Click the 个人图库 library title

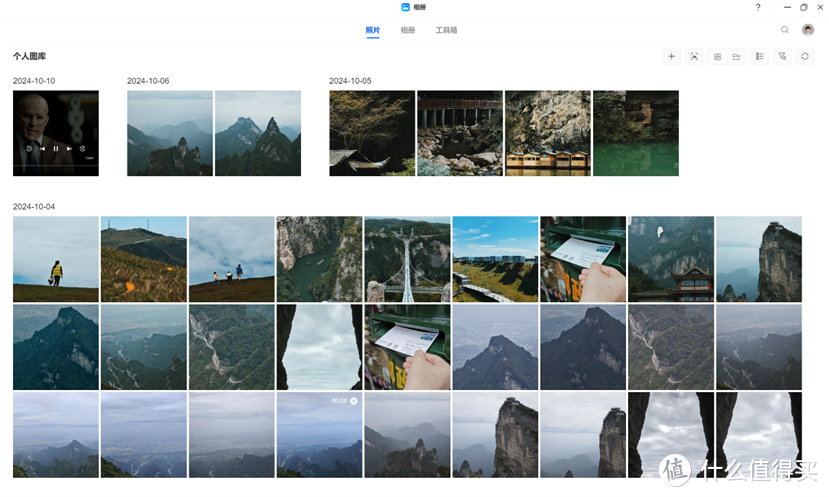pyautogui.click(x=29, y=57)
